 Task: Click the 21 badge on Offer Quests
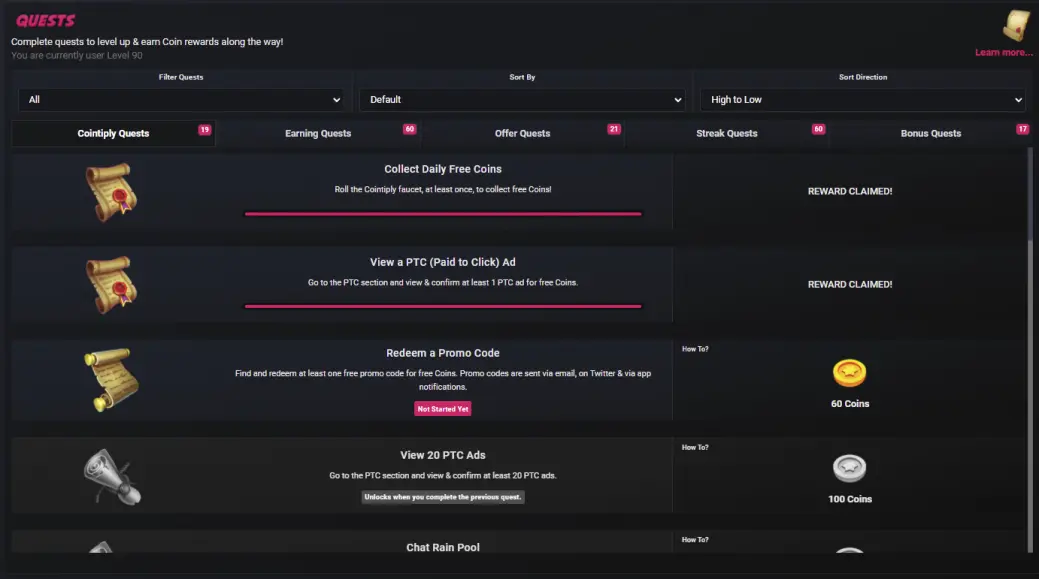click(x=614, y=129)
